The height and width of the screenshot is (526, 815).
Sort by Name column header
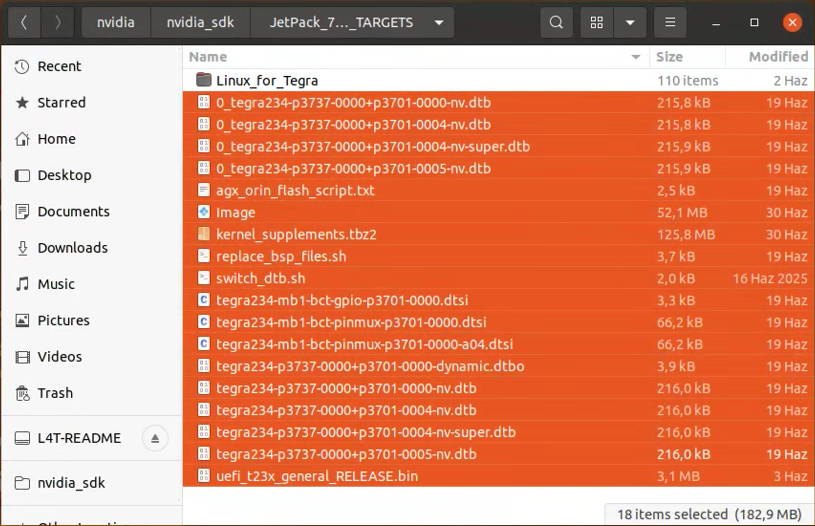[208, 57]
